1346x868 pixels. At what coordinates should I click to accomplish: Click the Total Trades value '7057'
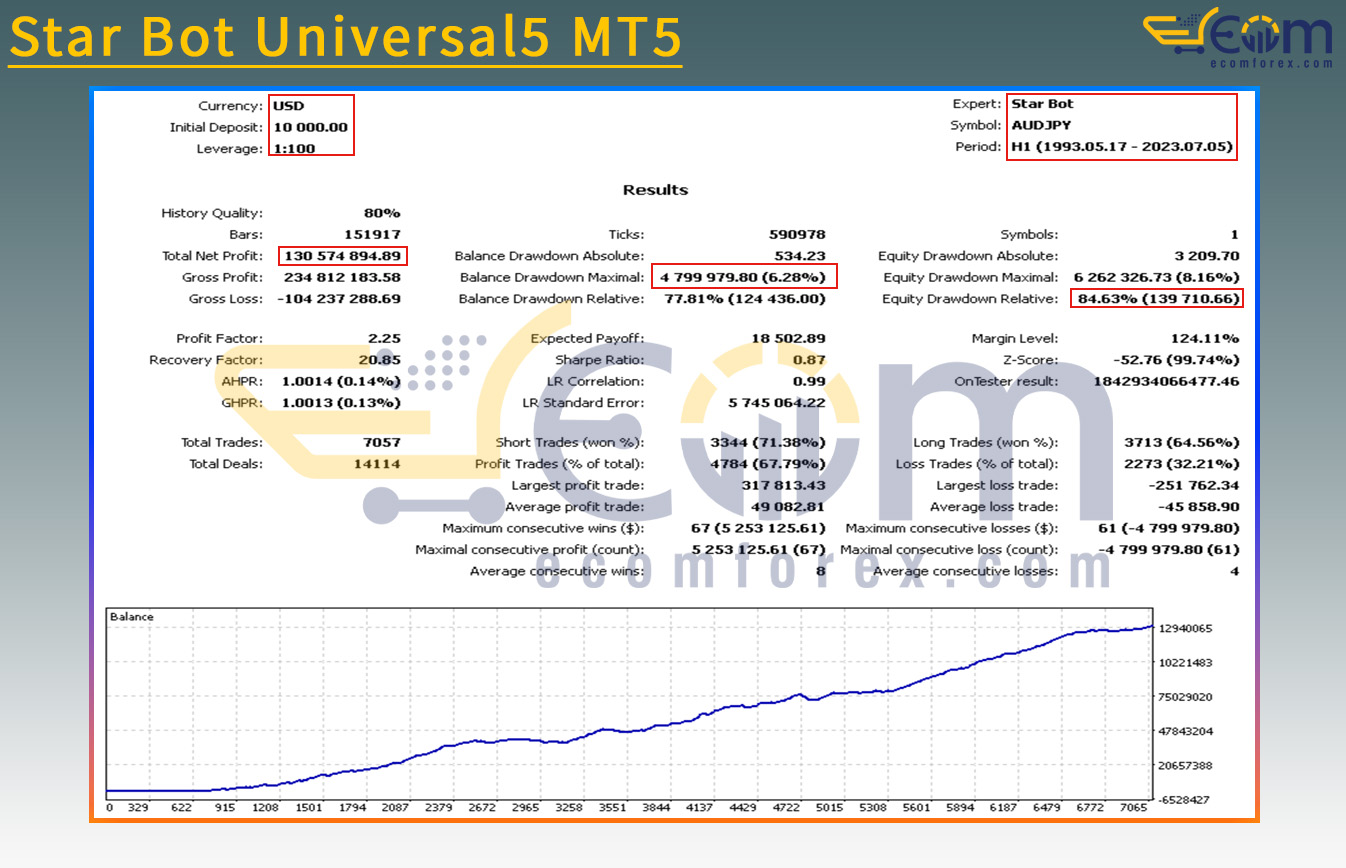[x=382, y=443]
